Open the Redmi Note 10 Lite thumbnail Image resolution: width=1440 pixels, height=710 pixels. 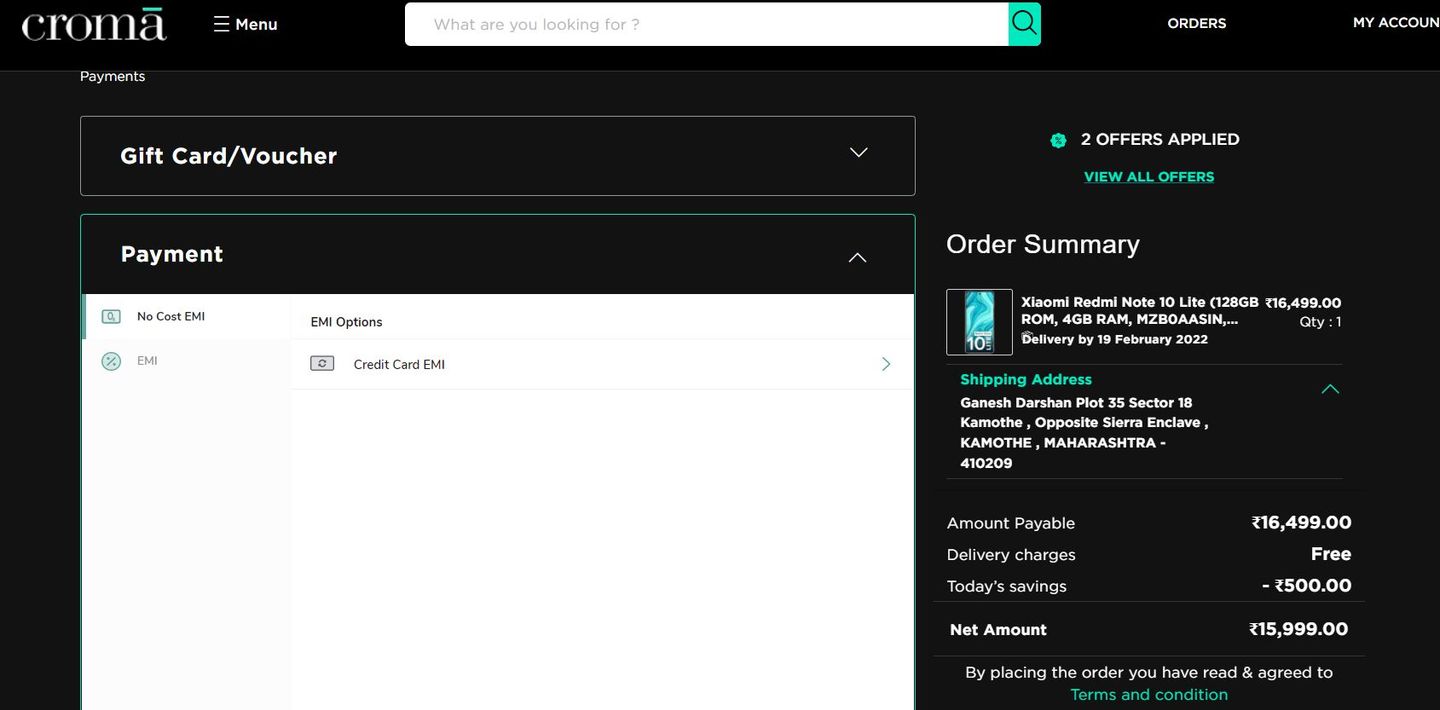(979, 322)
